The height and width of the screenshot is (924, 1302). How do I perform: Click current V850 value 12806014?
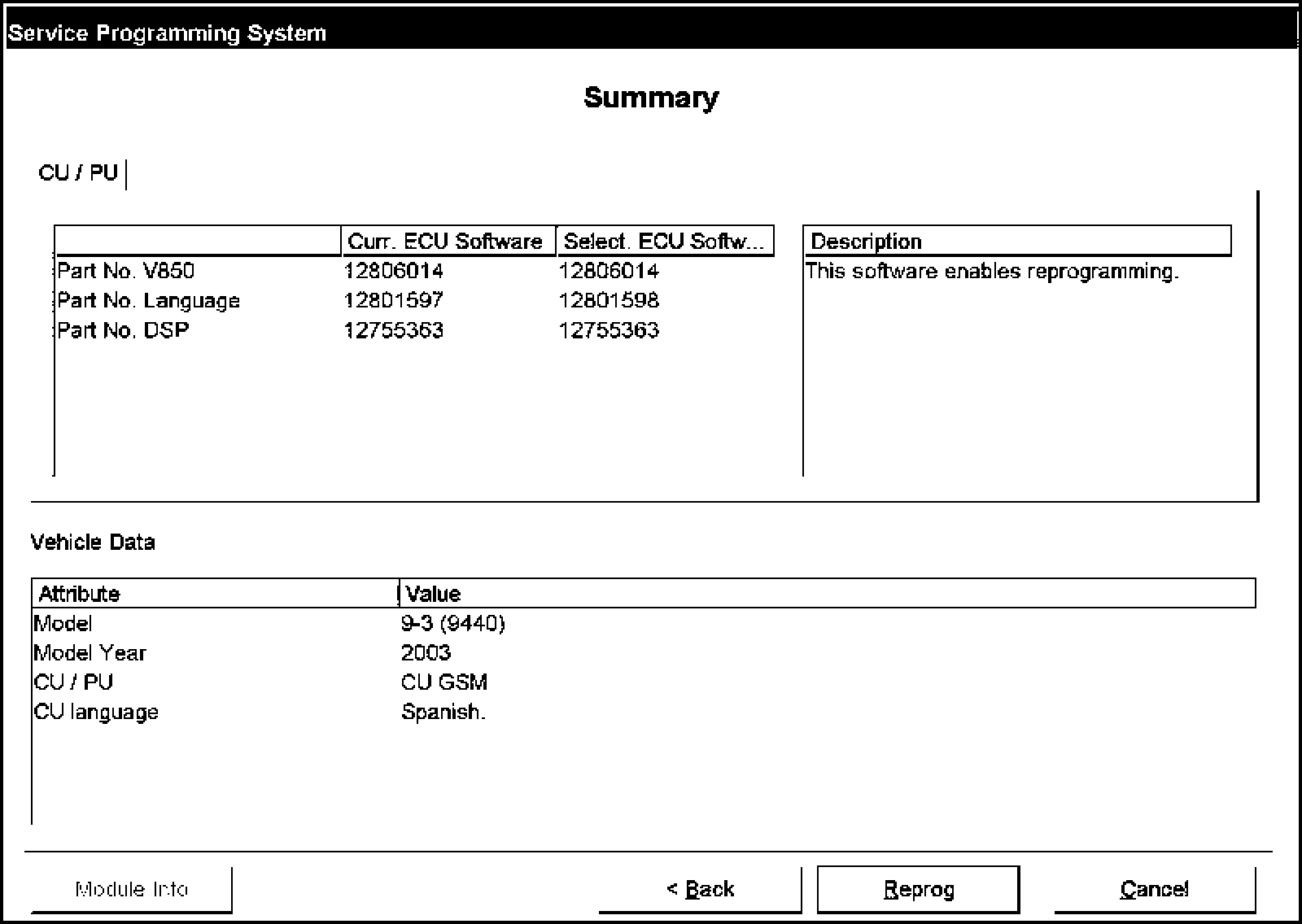click(x=394, y=271)
